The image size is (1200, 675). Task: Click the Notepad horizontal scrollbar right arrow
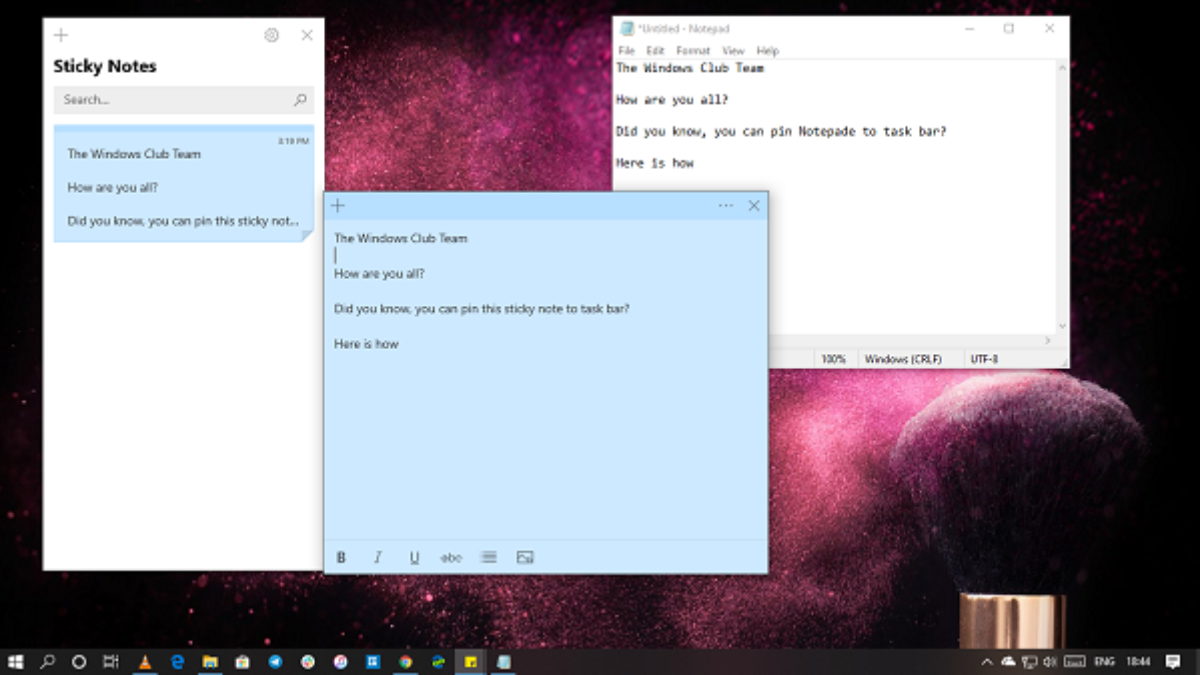click(1047, 341)
